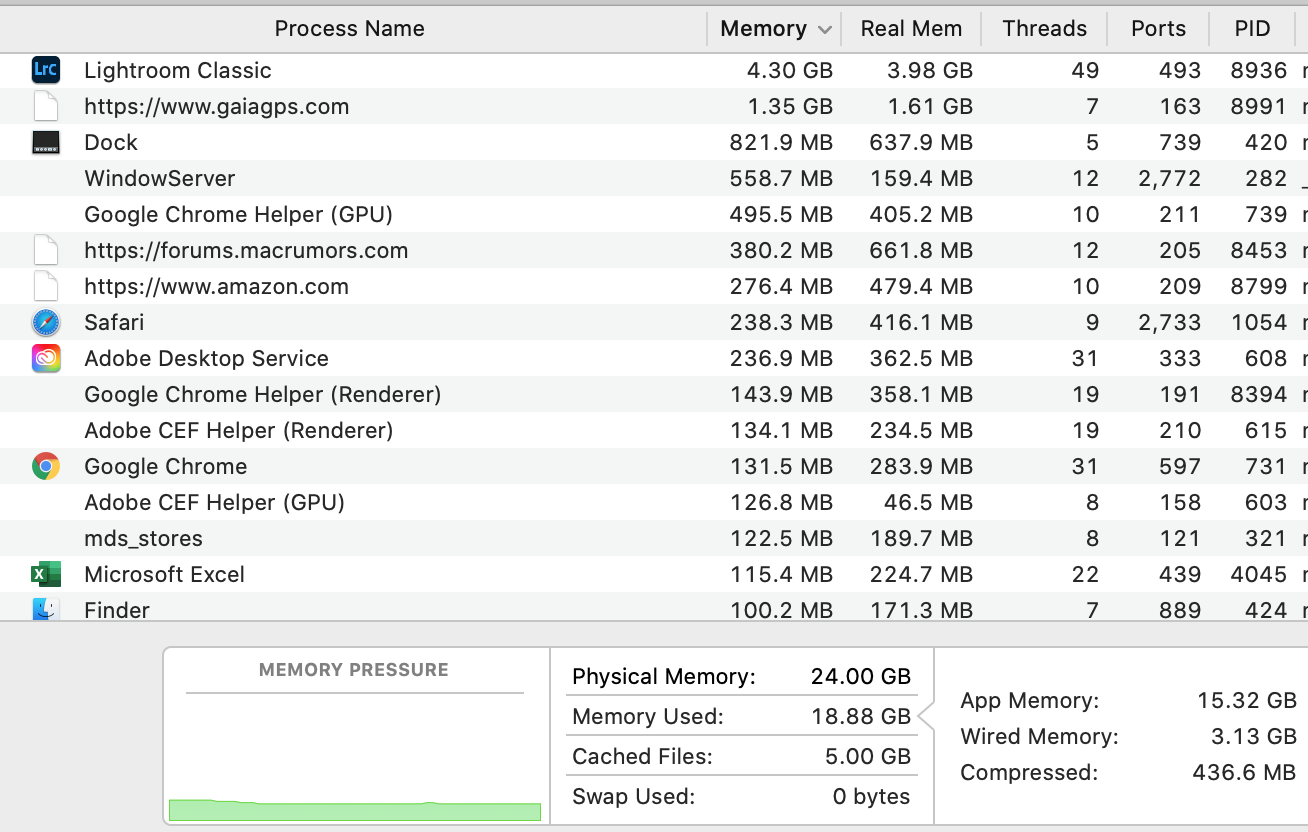Click the Adobe Desktop Service Creative Cloud icon
The height and width of the screenshot is (832, 1308).
point(46,358)
